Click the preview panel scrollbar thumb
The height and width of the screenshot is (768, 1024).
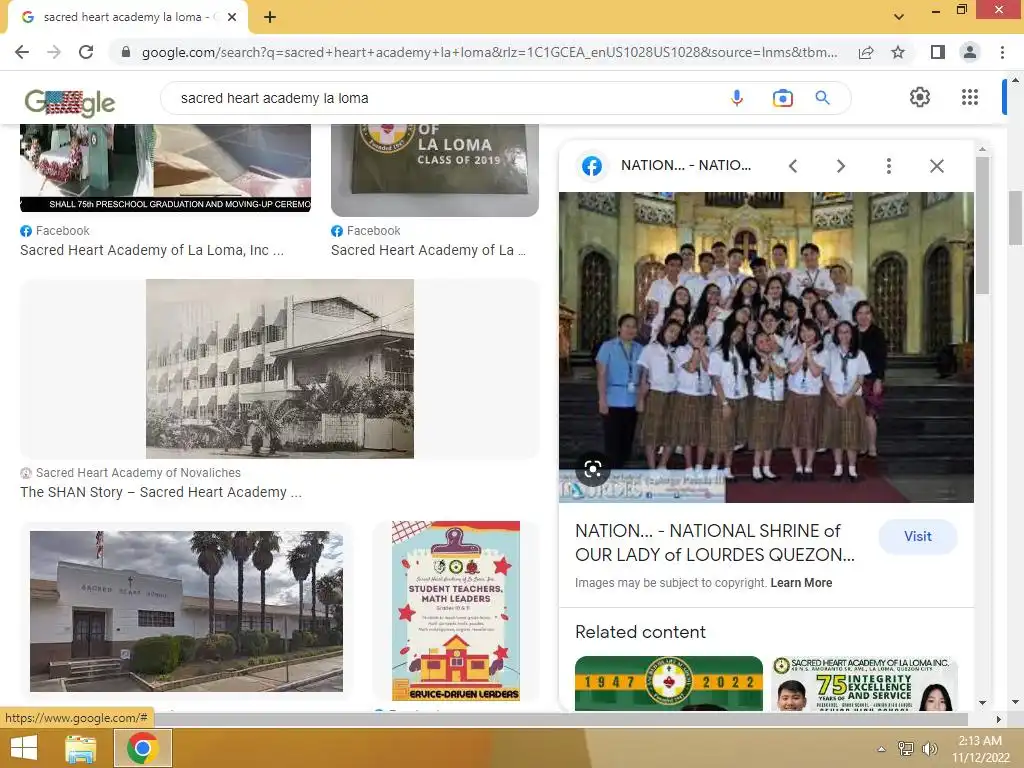pyautogui.click(x=982, y=225)
